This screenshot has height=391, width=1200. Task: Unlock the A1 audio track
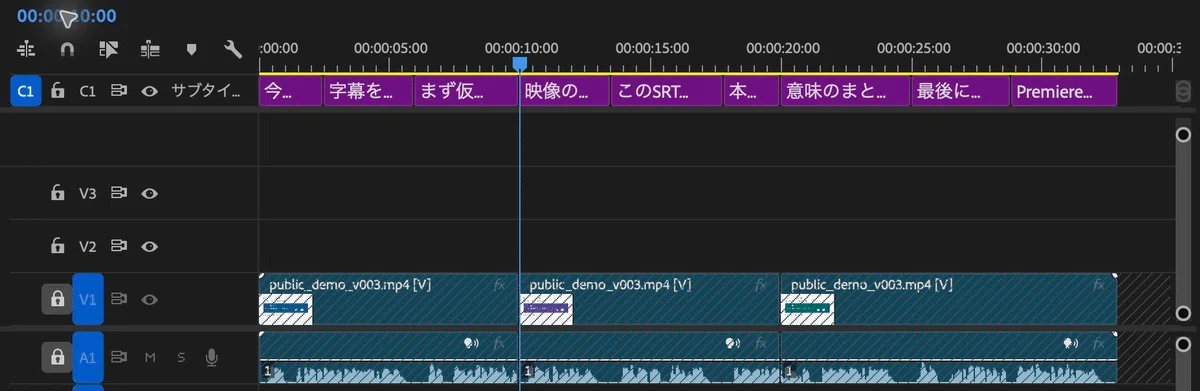coord(56,357)
